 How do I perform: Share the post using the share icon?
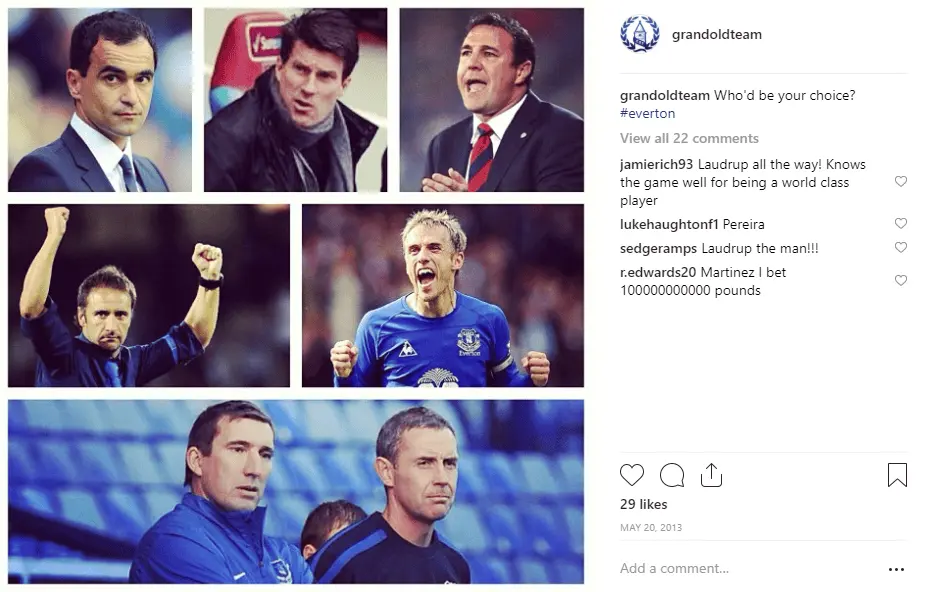click(x=711, y=475)
